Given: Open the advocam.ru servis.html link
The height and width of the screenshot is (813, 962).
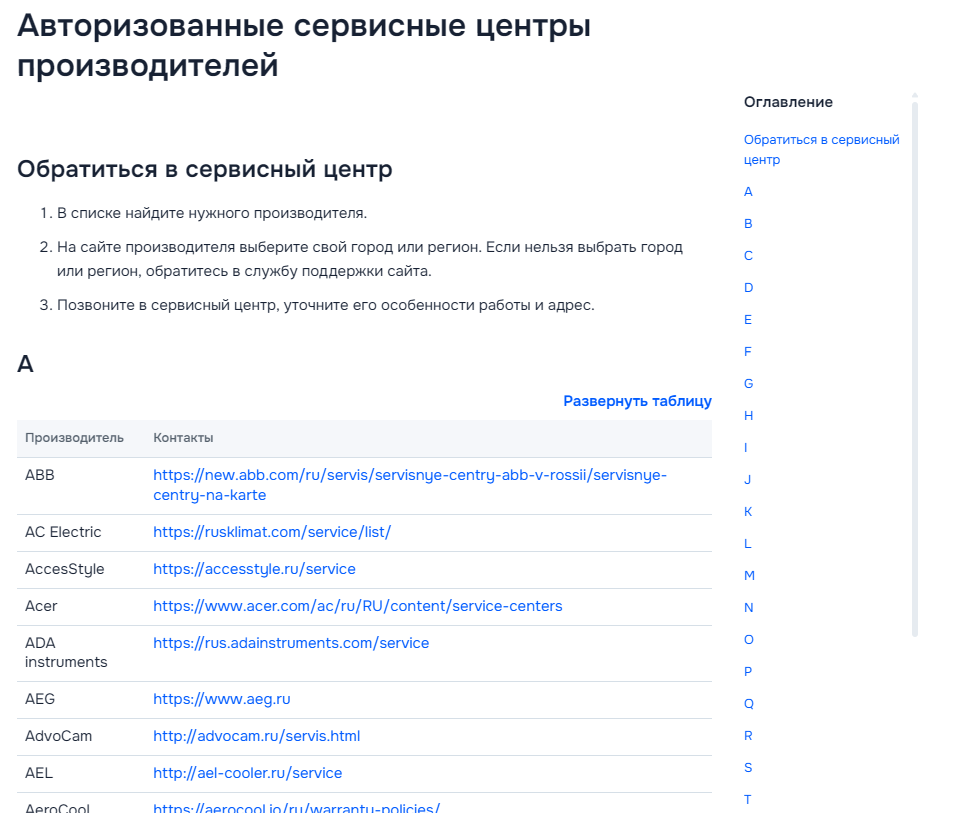Looking at the screenshot, I should click(256, 736).
